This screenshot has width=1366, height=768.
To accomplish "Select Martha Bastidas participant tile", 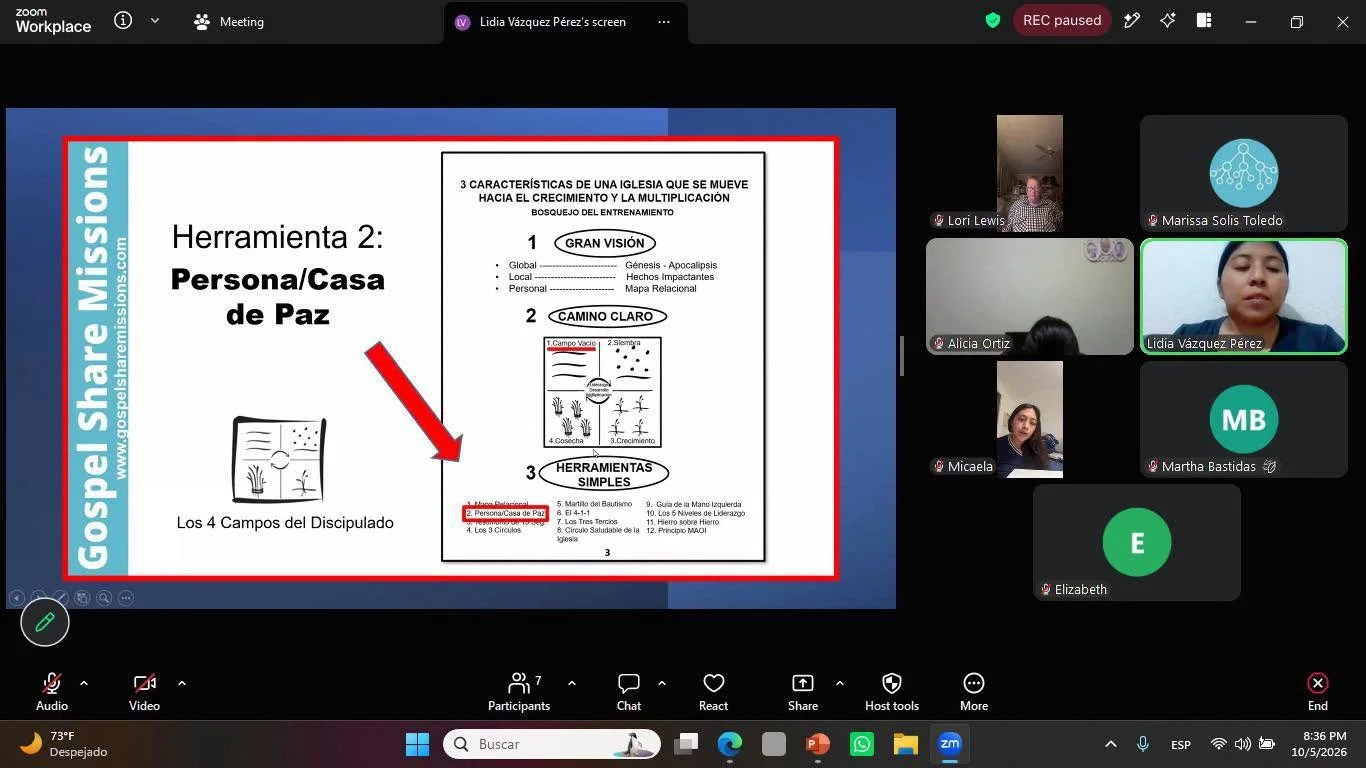I will pyautogui.click(x=1243, y=419).
